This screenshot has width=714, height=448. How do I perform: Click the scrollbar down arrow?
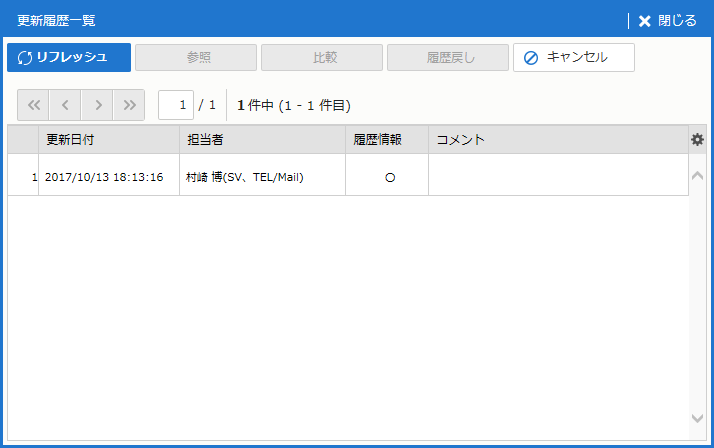pyautogui.click(x=697, y=418)
